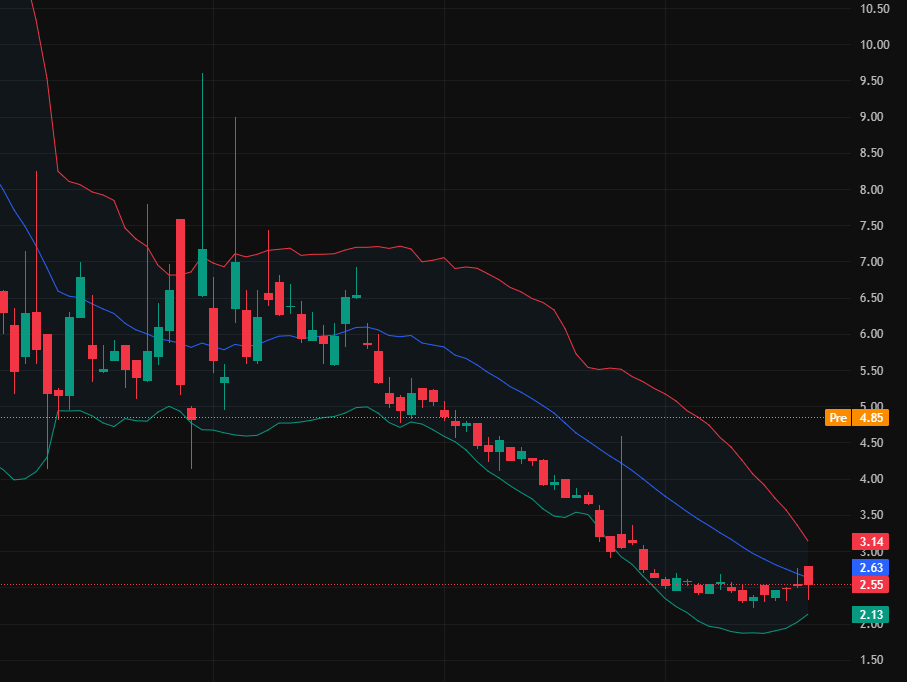Click the 7.00 price axis label

[x=871, y=262]
